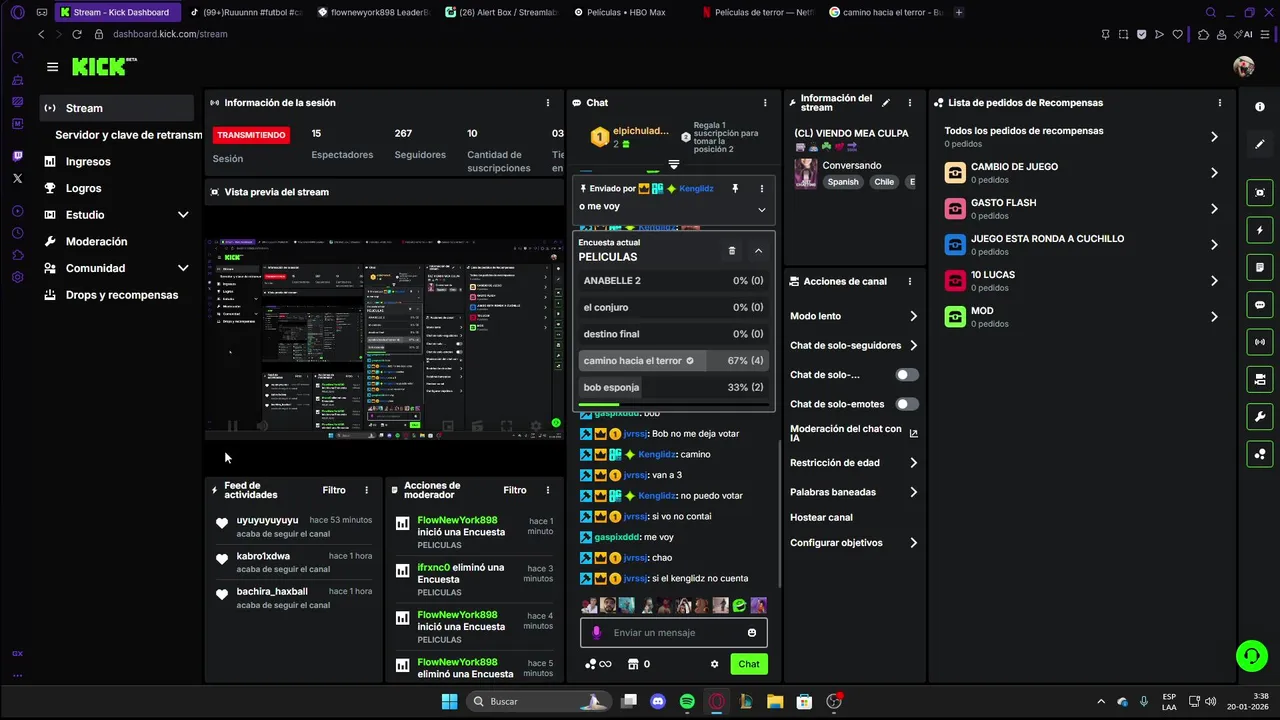This screenshot has height=720, width=1280.
Task: Open Información de la sesión options menu
Action: 547,103
